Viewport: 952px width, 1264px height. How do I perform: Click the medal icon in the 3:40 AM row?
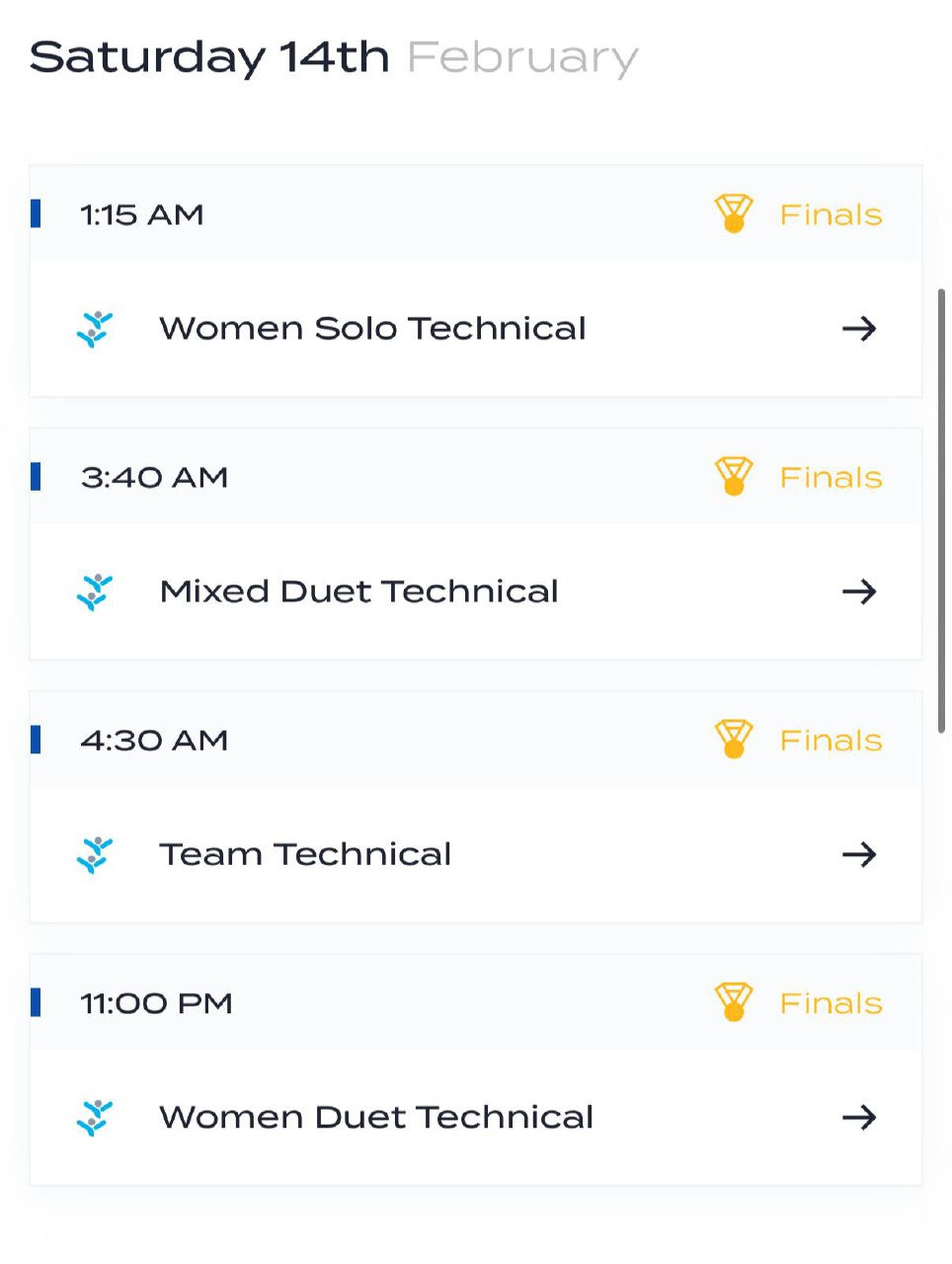pyautogui.click(x=733, y=476)
